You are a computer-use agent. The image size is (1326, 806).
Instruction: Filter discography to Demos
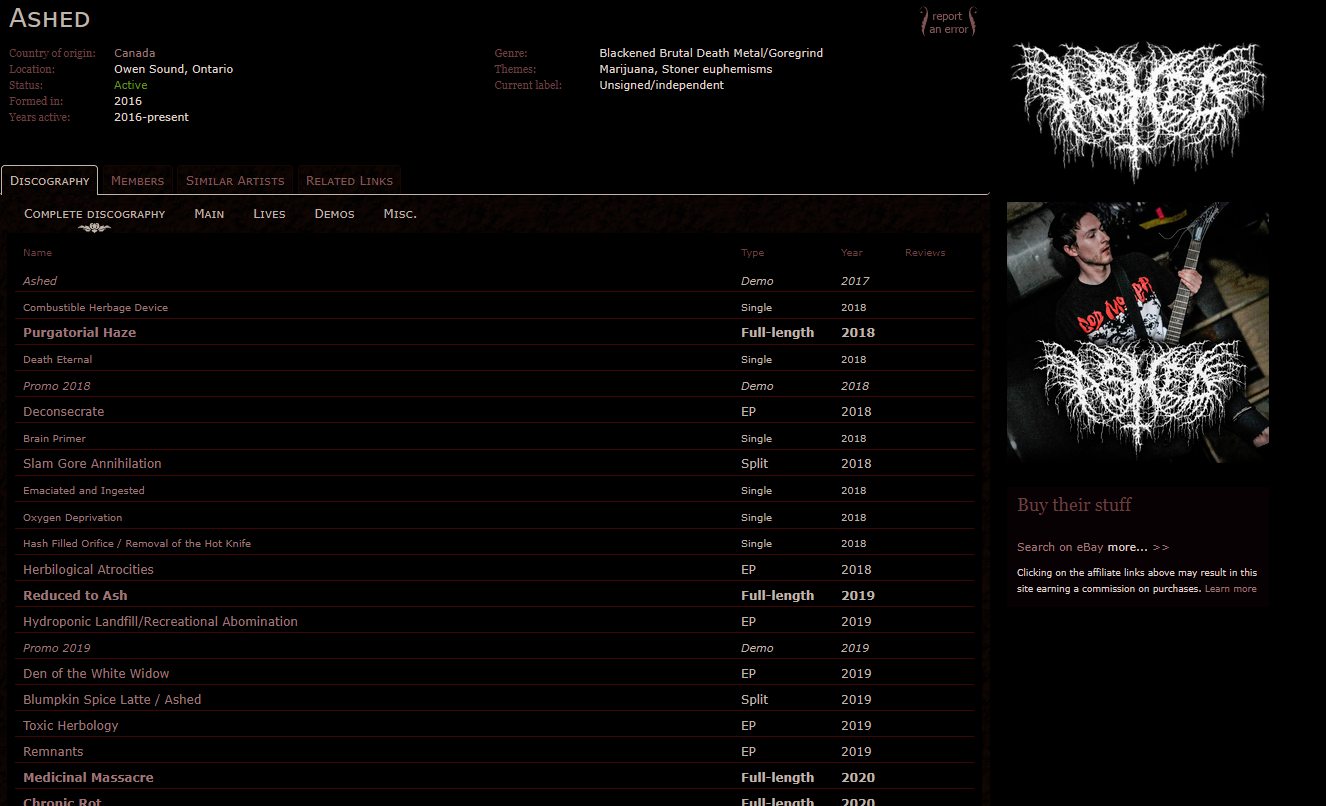pyautogui.click(x=334, y=214)
